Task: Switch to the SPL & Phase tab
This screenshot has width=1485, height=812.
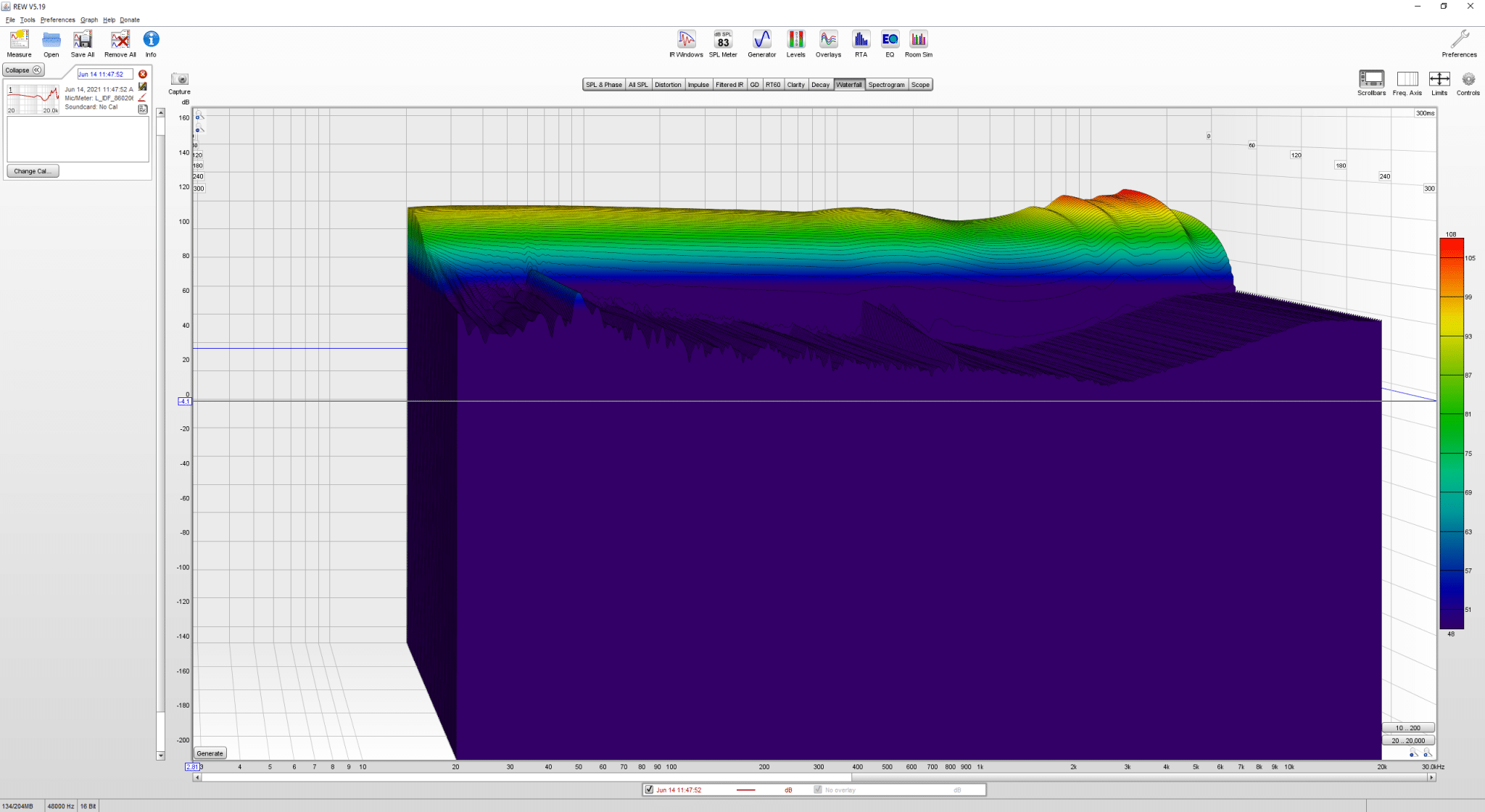Action: coord(604,85)
